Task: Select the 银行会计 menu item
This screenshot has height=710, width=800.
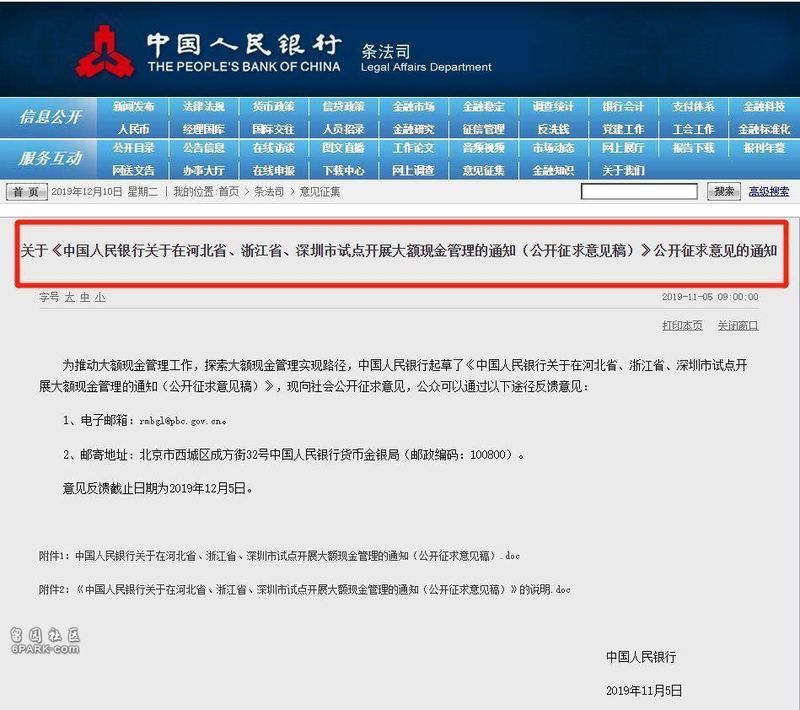Action: click(x=623, y=107)
